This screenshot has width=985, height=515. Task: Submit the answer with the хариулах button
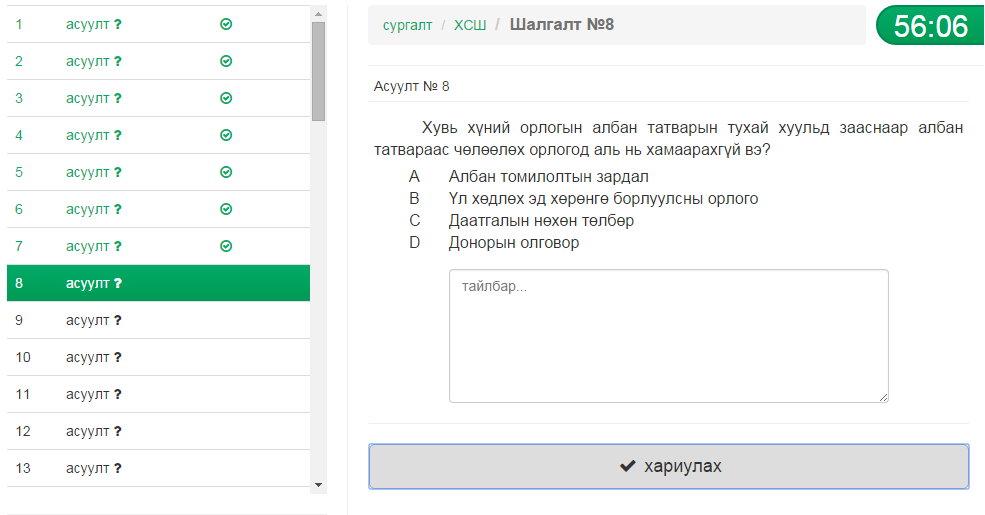pos(669,467)
